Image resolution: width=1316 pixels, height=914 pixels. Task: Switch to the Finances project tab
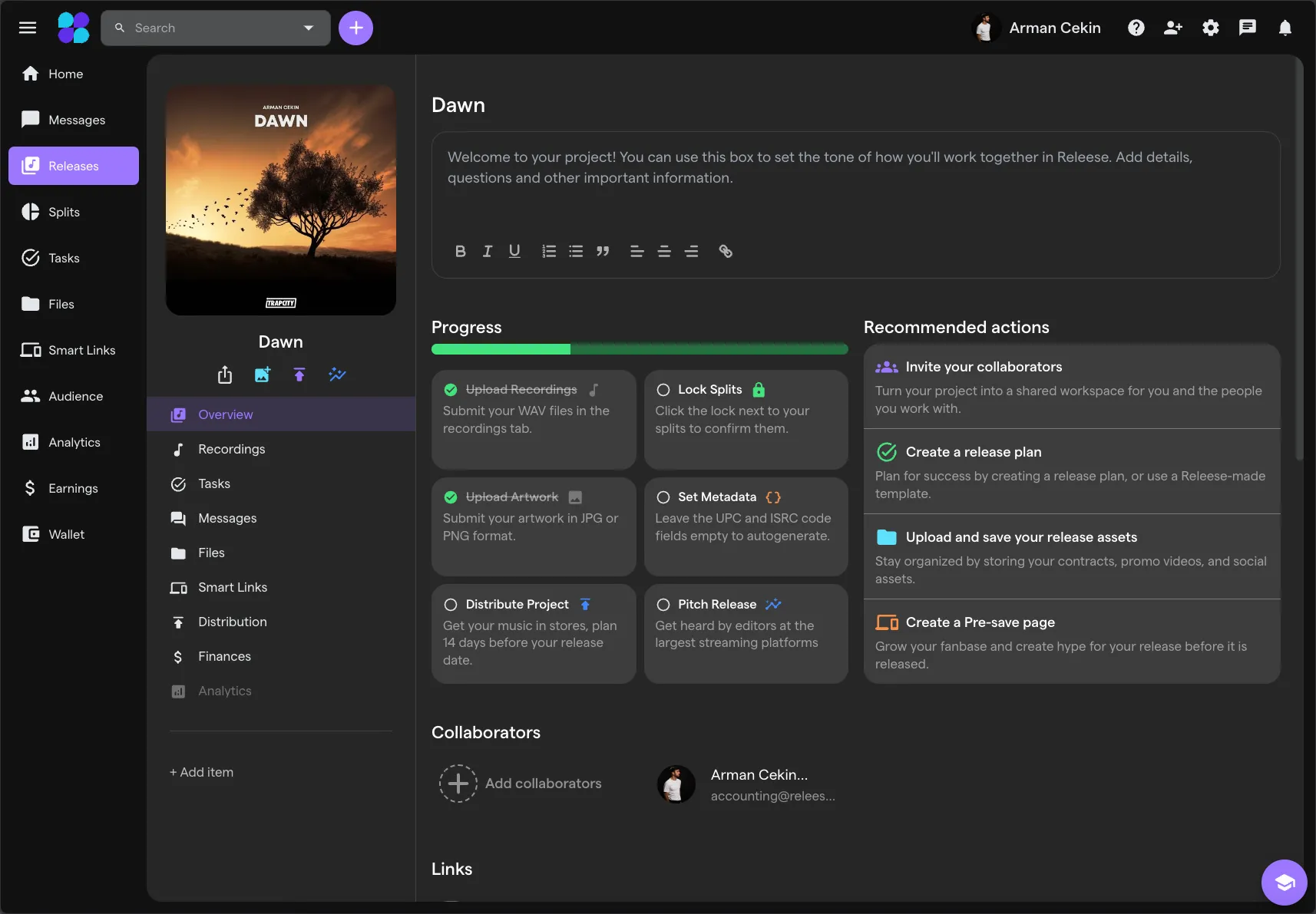(281, 656)
